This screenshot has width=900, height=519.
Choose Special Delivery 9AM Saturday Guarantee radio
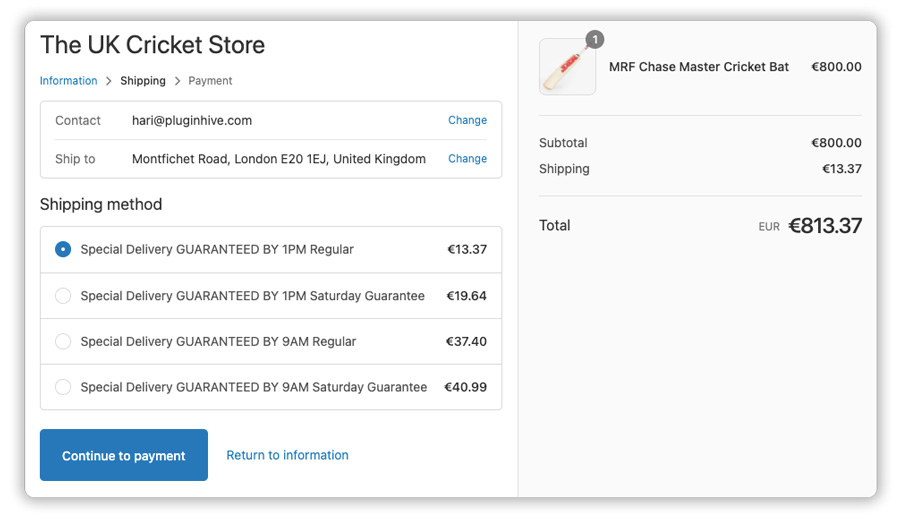[63, 387]
